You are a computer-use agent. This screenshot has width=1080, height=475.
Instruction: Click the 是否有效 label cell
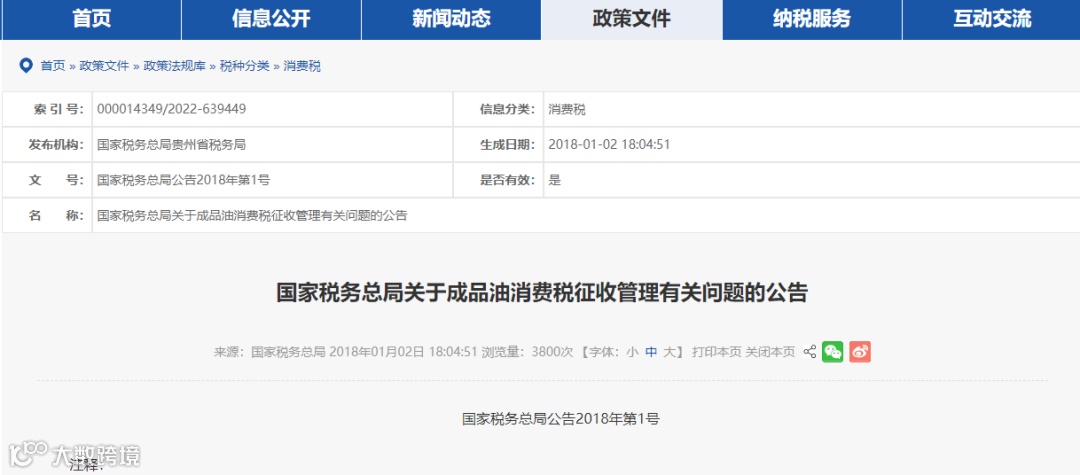(498, 180)
